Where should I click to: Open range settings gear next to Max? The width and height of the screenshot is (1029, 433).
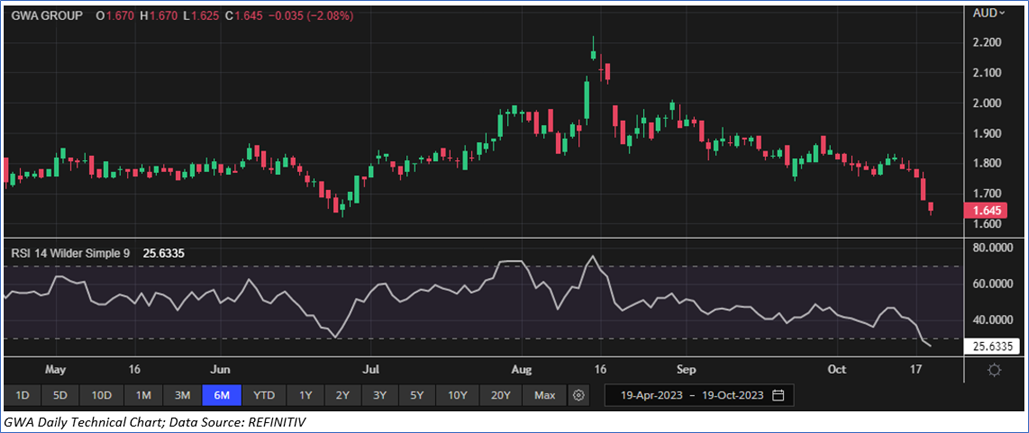[578, 395]
